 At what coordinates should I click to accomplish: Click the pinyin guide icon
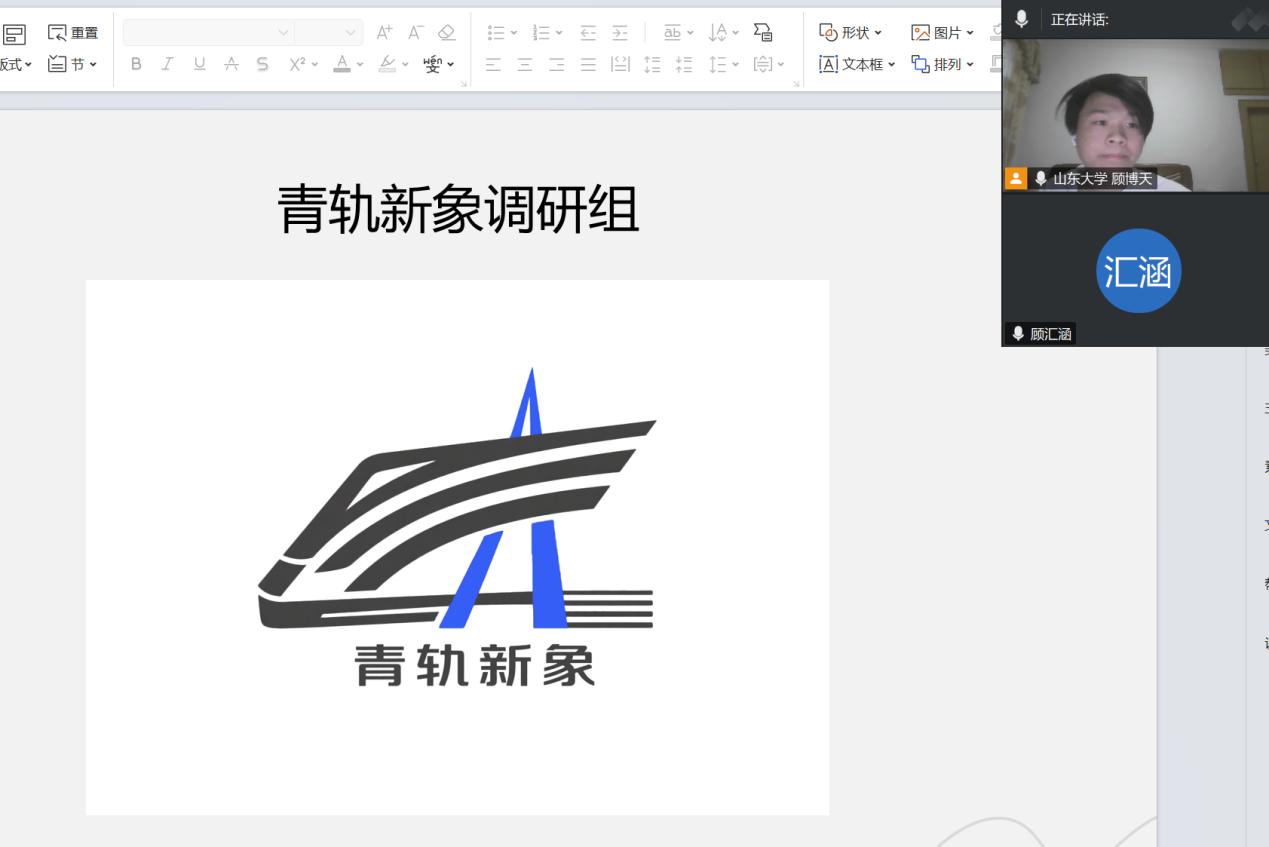click(x=433, y=64)
